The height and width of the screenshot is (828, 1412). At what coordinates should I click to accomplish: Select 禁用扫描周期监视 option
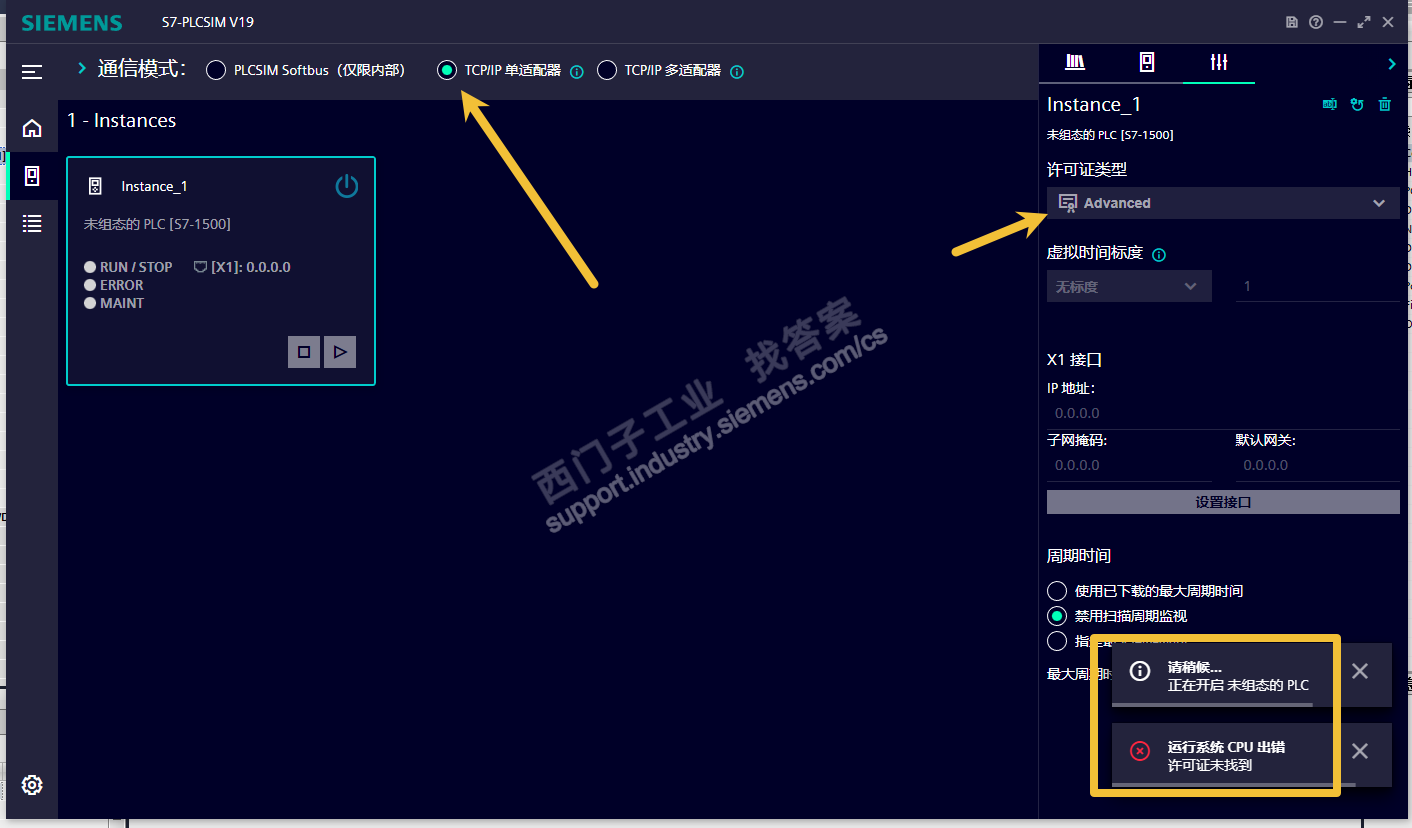(x=1057, y=616)
